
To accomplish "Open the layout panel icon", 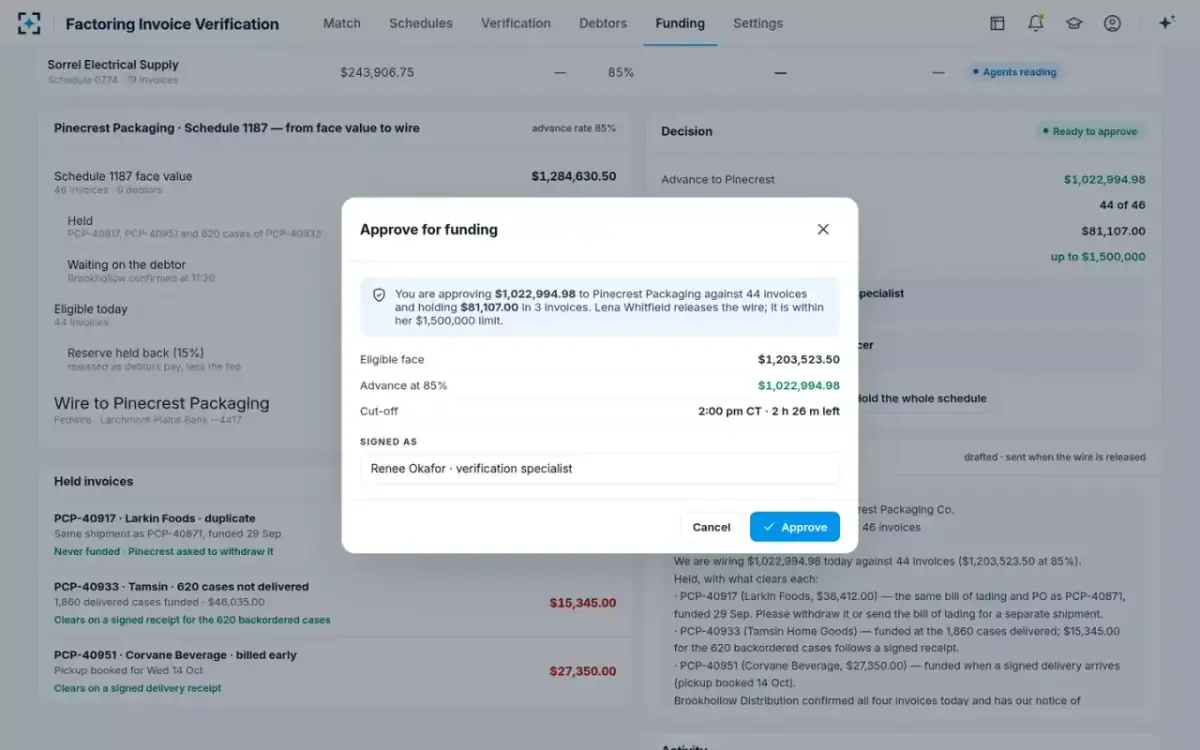I will [997, 23].
